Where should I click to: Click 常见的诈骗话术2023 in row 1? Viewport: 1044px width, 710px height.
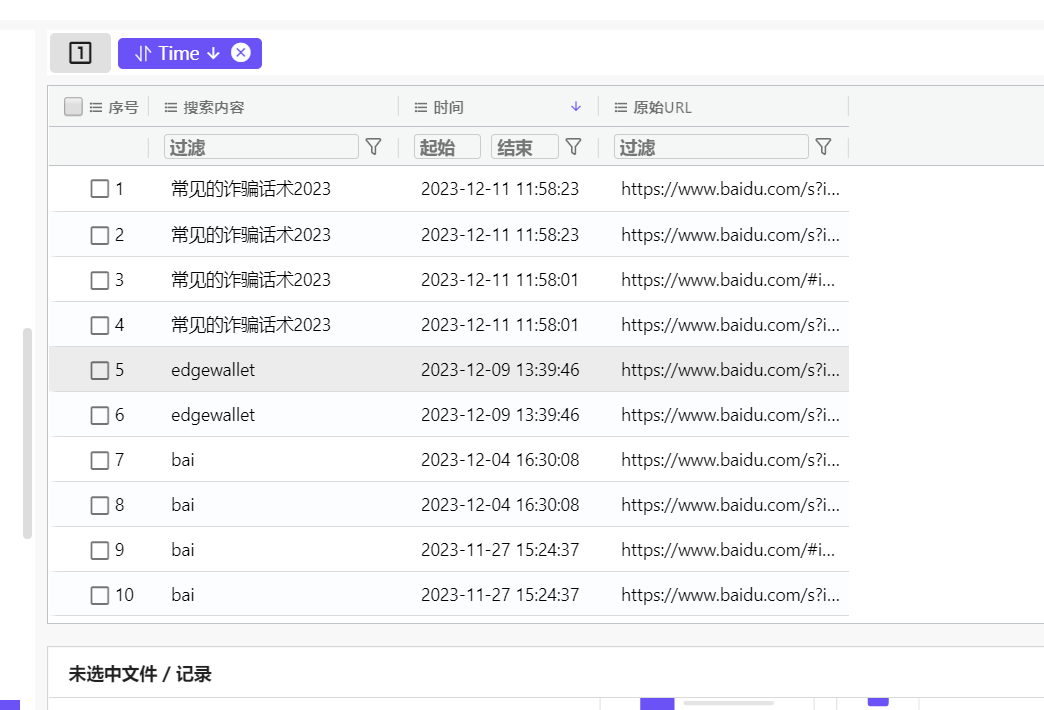click(251, 189)
